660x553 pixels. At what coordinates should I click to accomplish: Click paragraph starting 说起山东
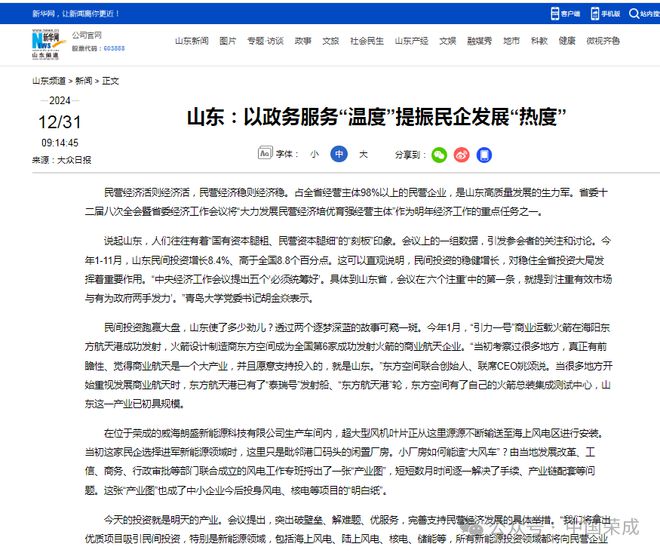[x=348, y=270]
